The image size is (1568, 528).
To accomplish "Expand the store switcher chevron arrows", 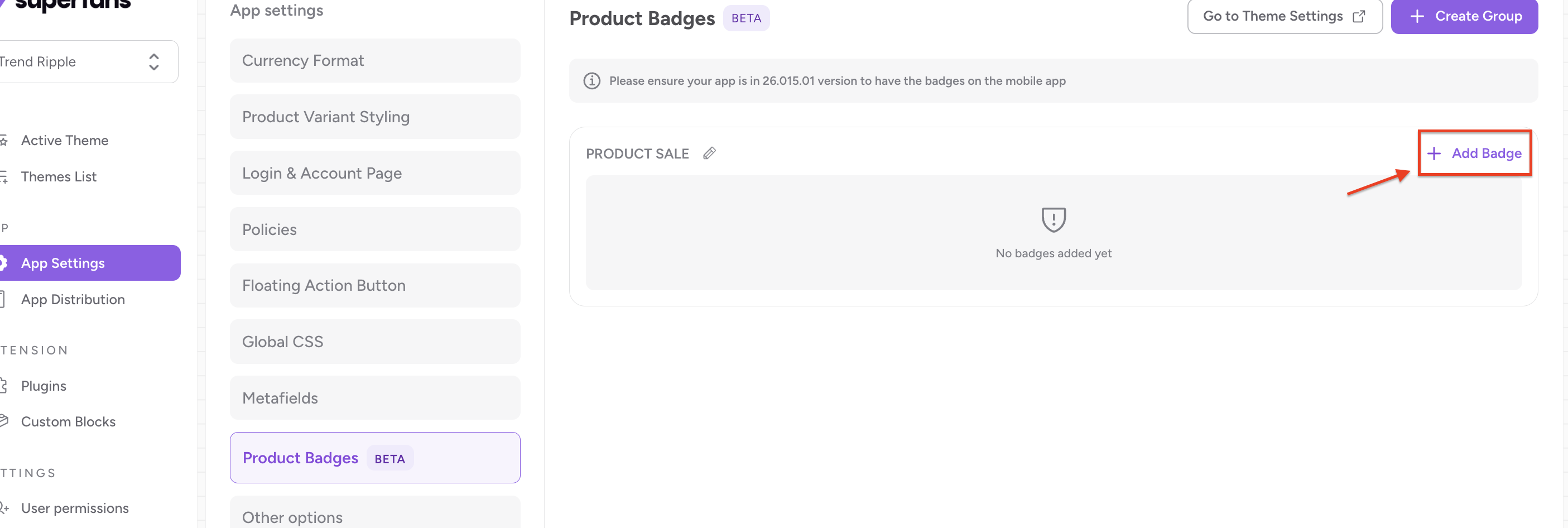I will (x=154, y=62).
